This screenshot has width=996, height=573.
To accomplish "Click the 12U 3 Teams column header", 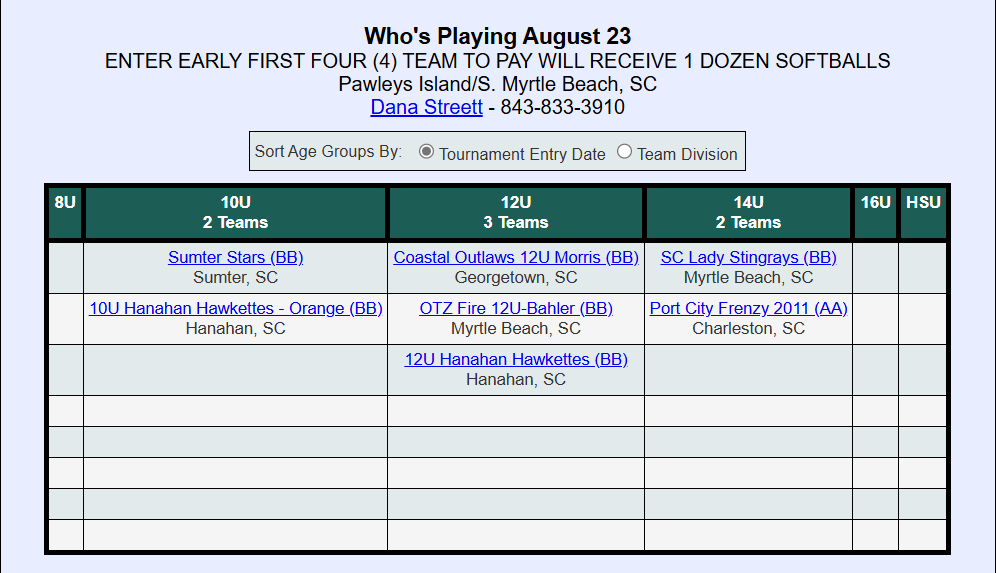I will click(x=516, y=212).
